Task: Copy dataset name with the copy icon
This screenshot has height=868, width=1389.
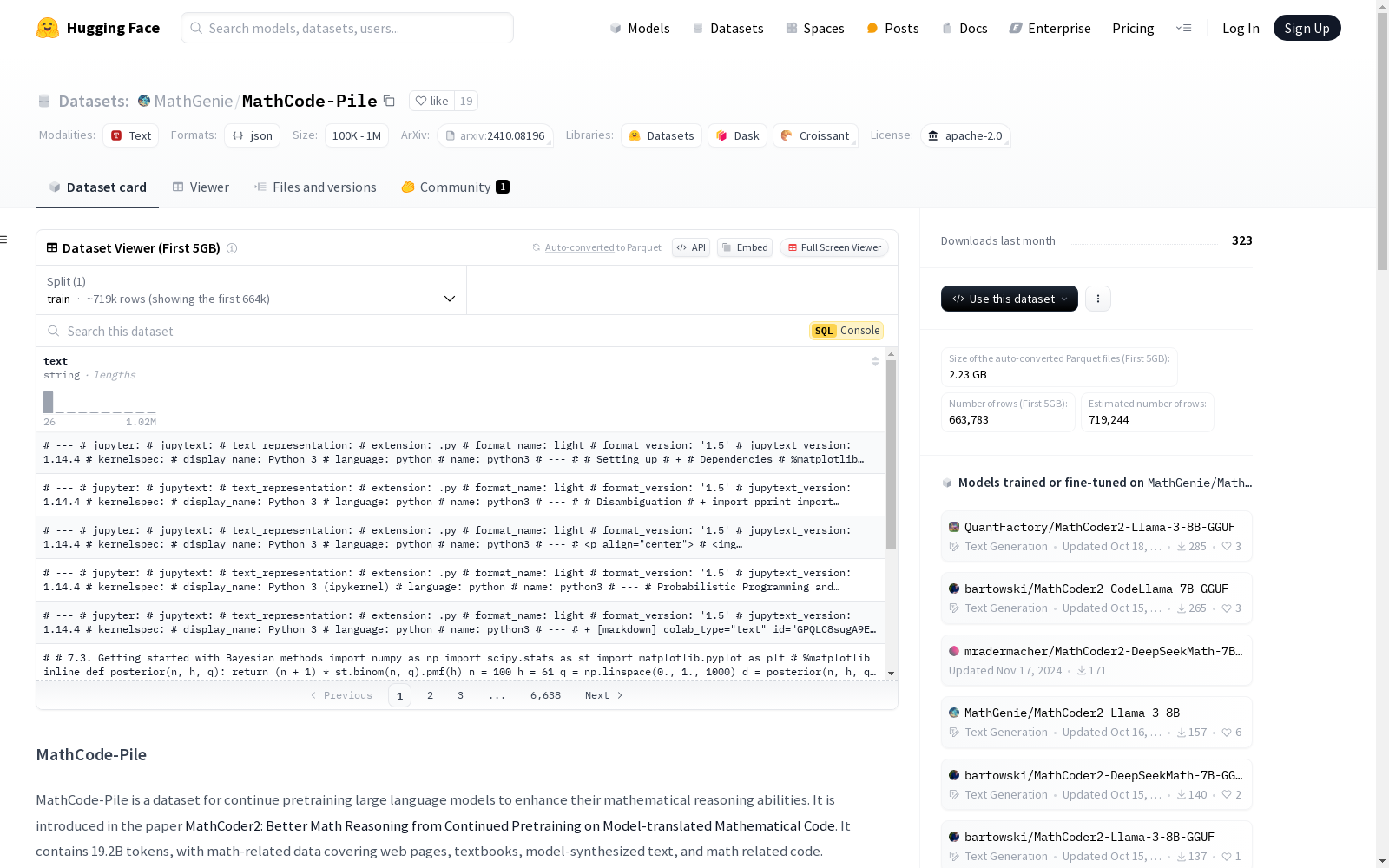Action: coord(390,101)
